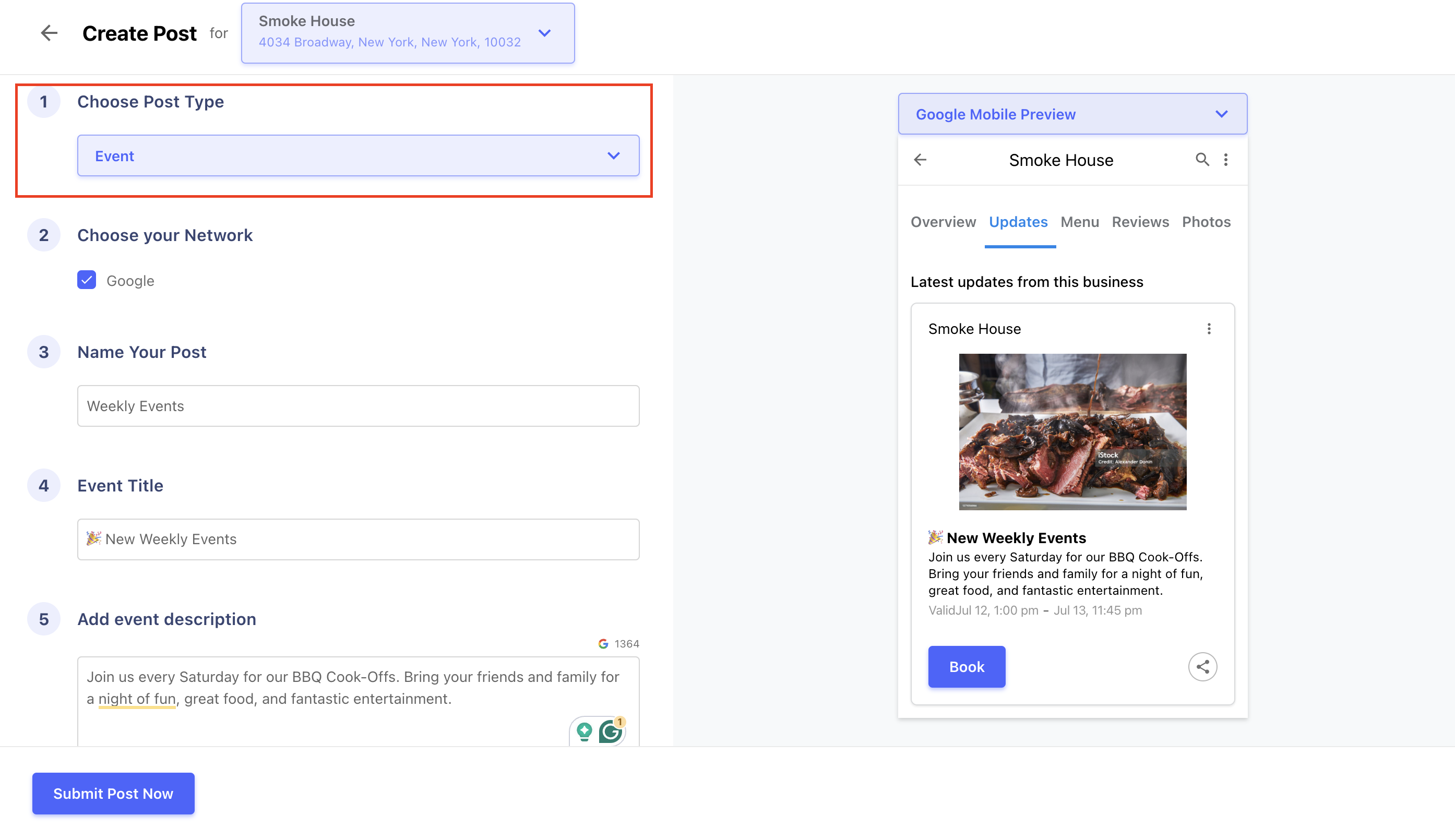The image size is (1455, 840).
Task: Open the Photos tab in preview
Action: click(x=1207, y=222)
